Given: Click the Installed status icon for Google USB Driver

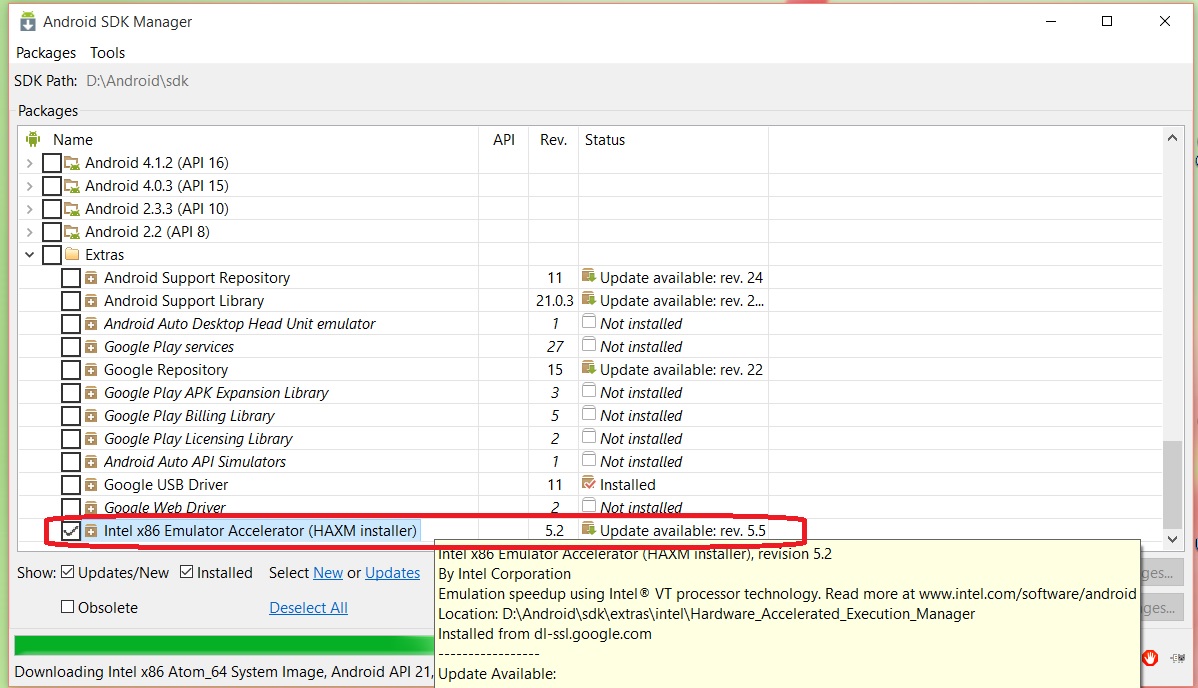Looking at the screenshot, I should tap(588, 483).
